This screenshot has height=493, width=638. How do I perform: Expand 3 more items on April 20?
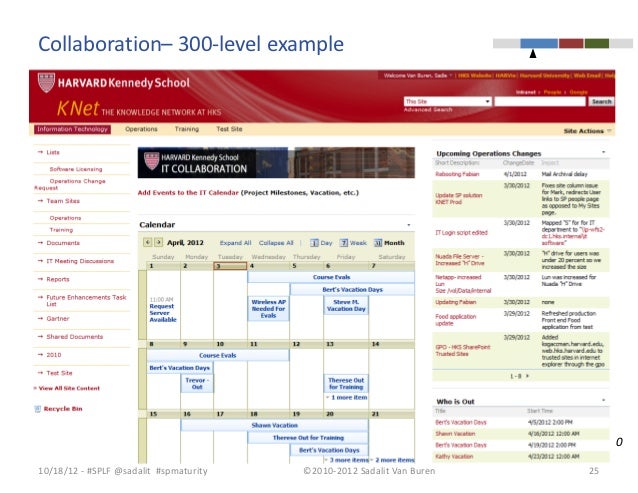pos(347,460)
